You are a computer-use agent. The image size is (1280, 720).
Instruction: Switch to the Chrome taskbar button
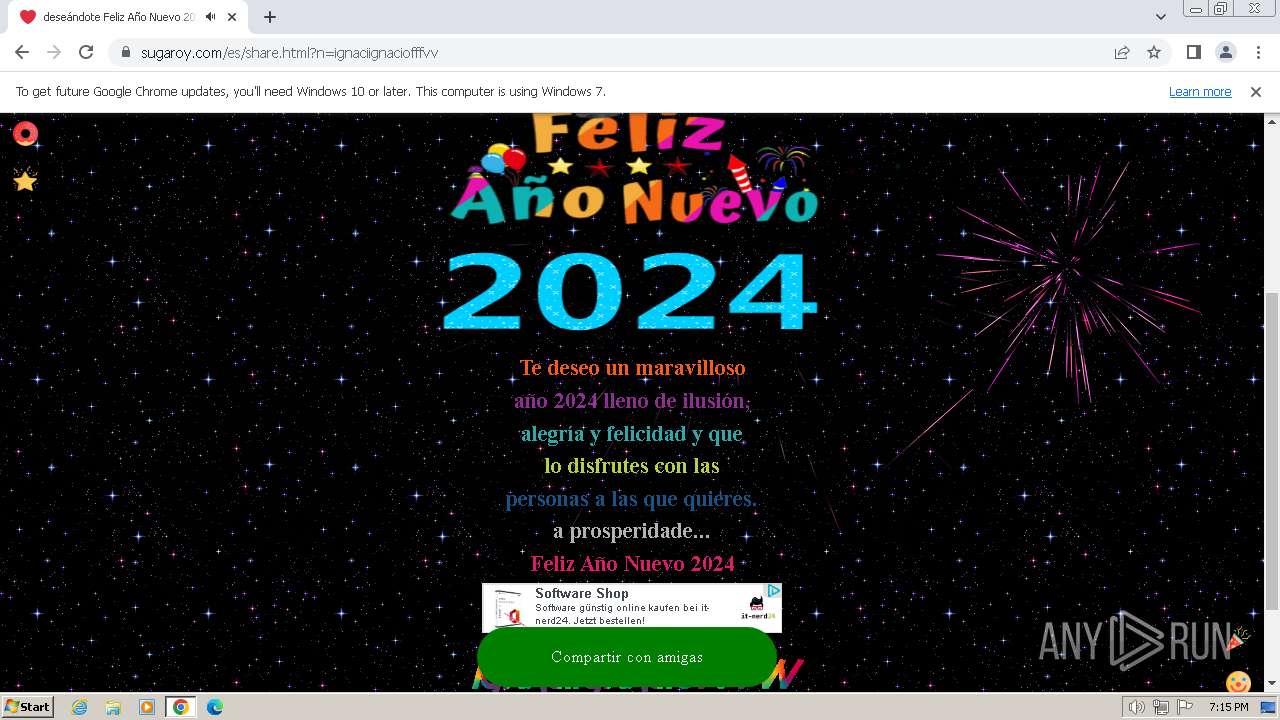[181, 707]
